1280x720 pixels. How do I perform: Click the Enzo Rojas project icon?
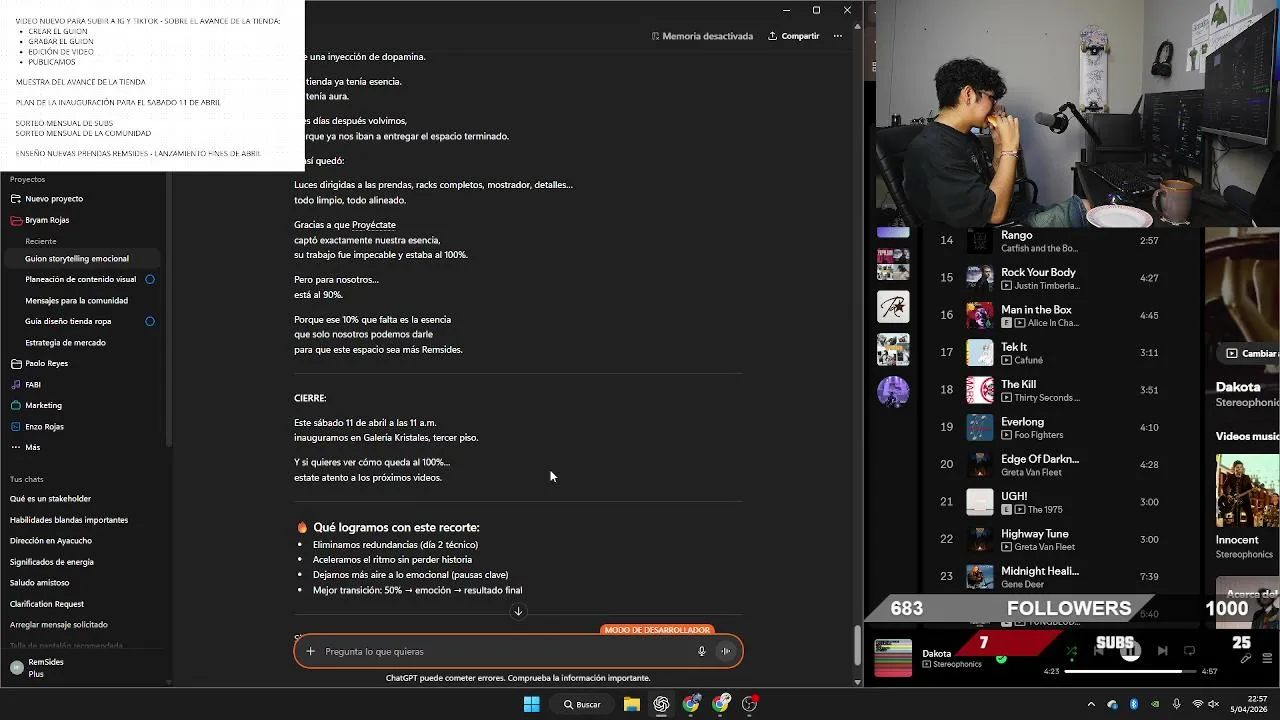(16, 427)
